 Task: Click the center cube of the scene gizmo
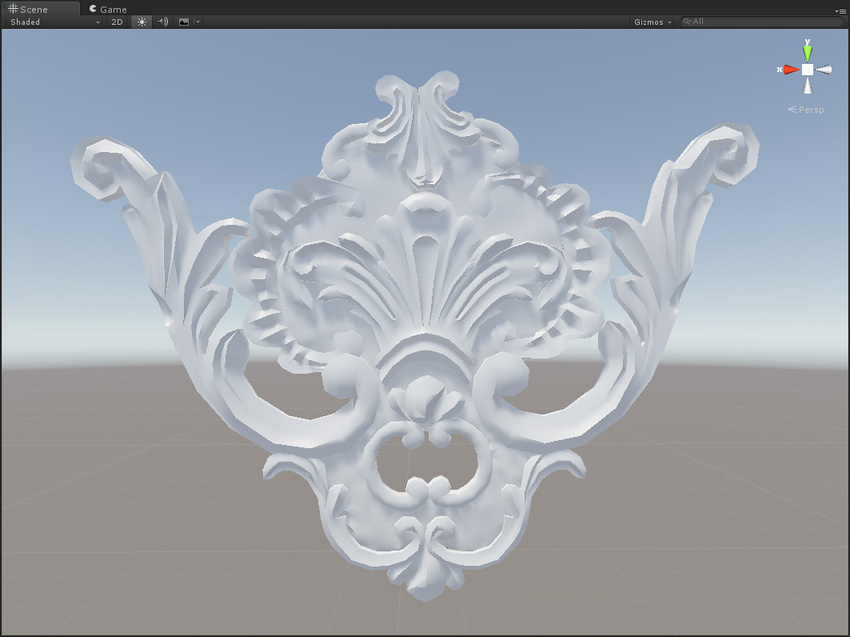tap(807, 70)
